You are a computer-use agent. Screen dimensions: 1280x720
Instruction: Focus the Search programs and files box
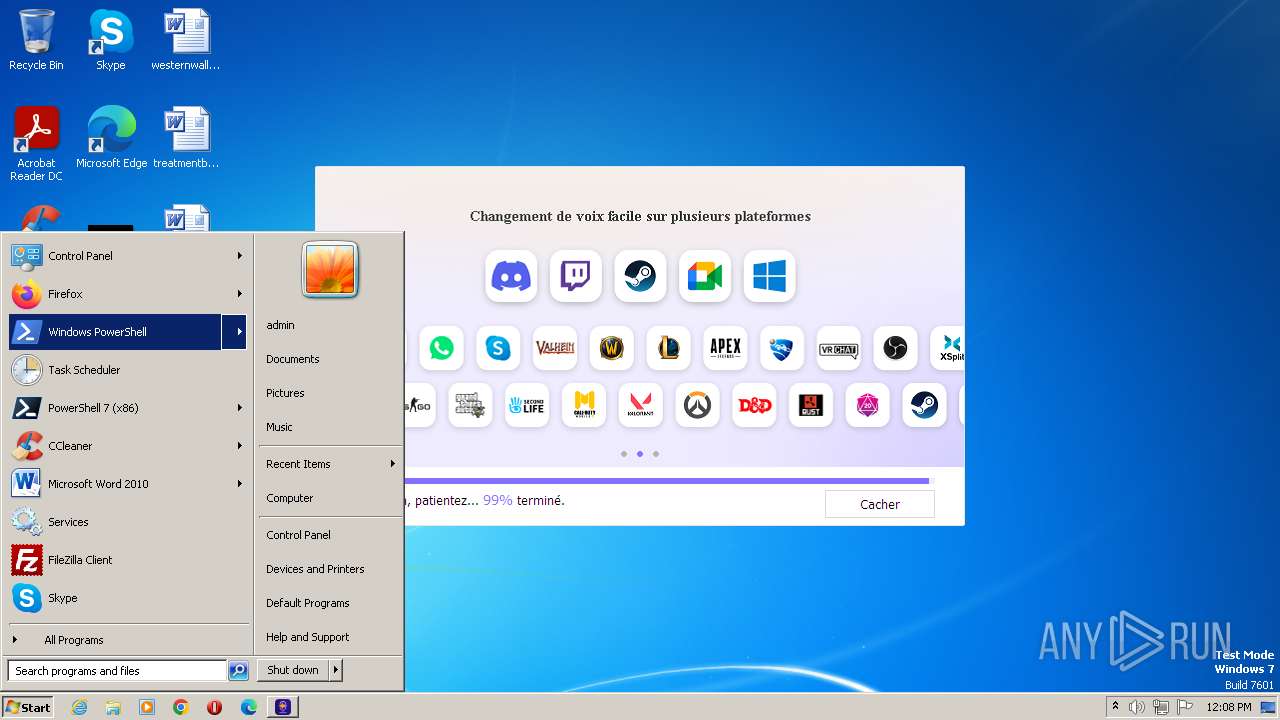point(117,671)
